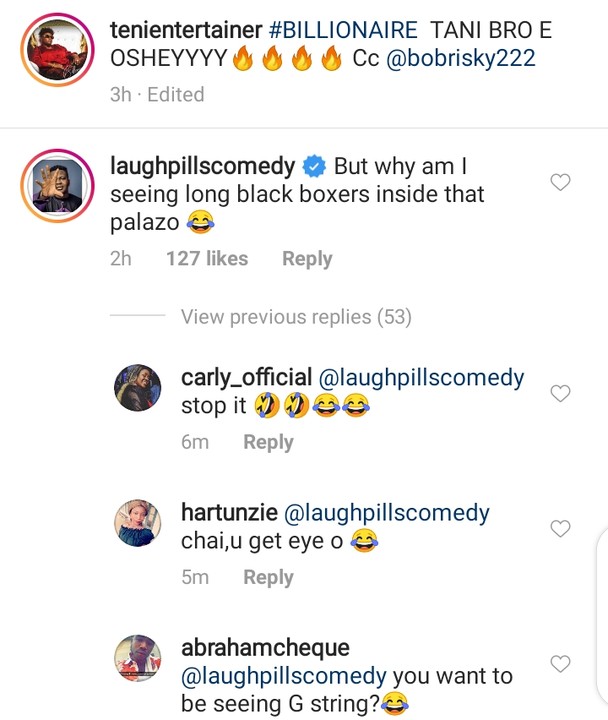The image size is (608, 720).
Task: Like abrahamcheque's reply with heart
Action: 561,664
